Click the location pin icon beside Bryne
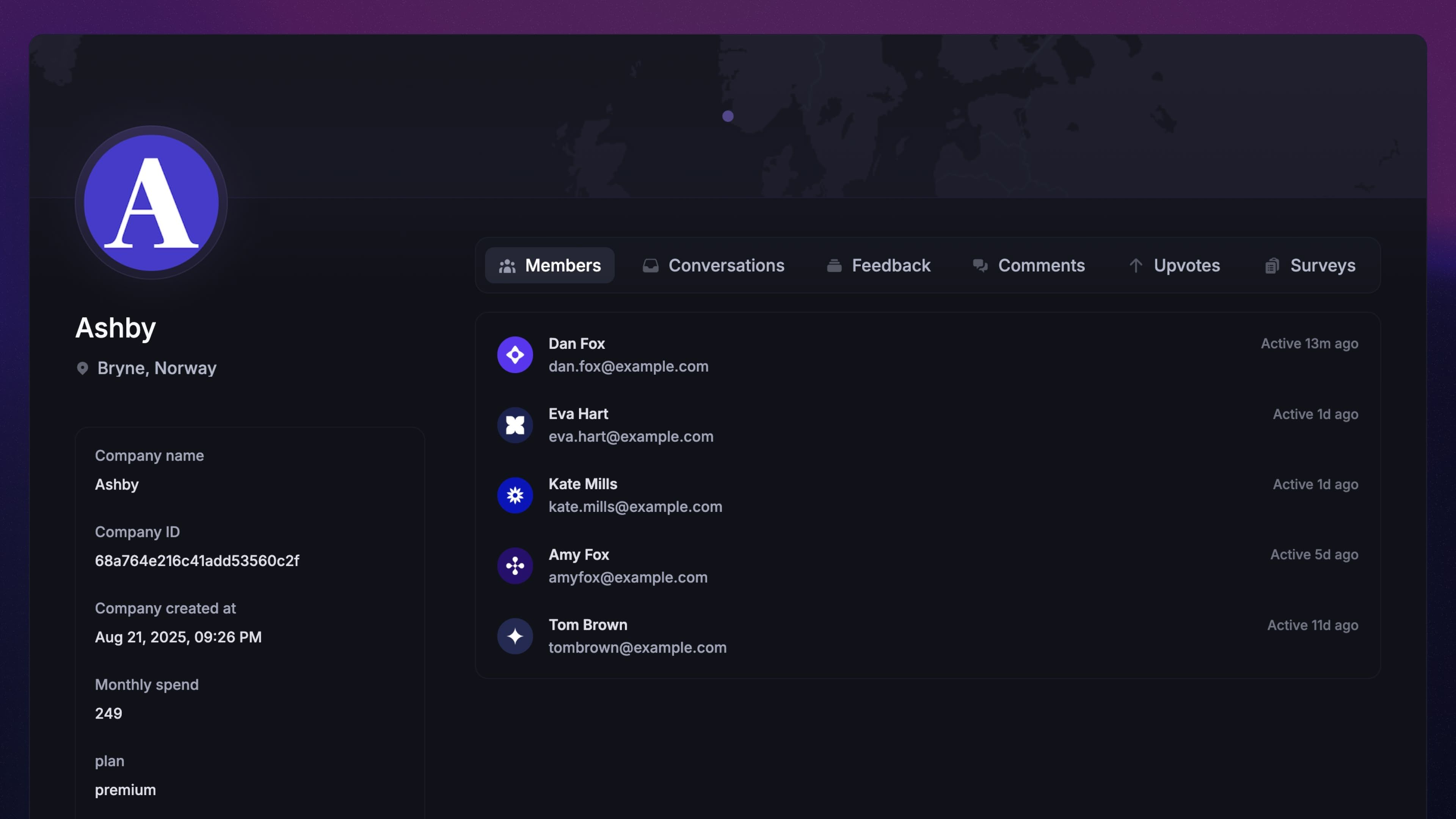 point(83,369)
